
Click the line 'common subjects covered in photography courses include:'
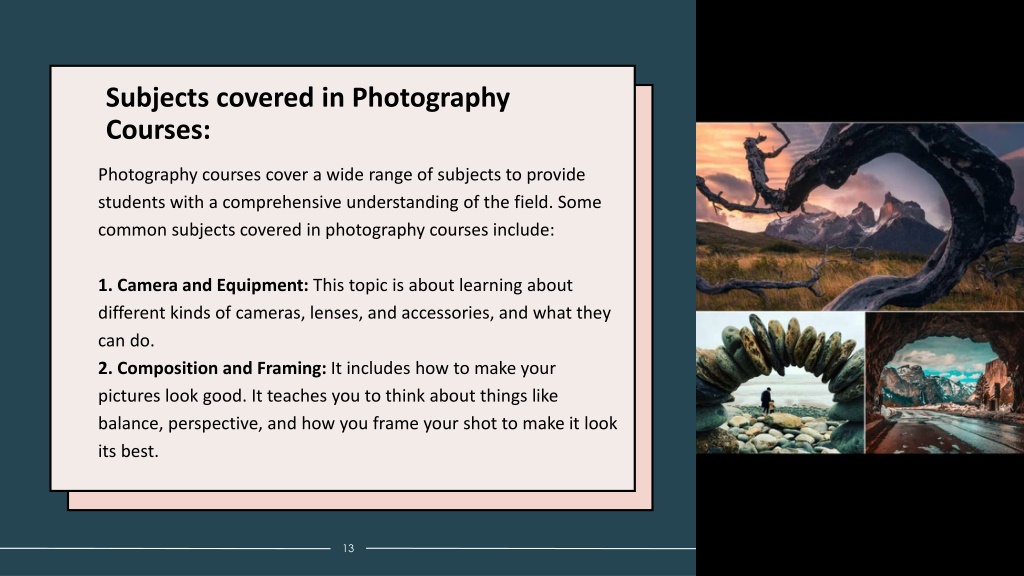click(x=326, y=230)
